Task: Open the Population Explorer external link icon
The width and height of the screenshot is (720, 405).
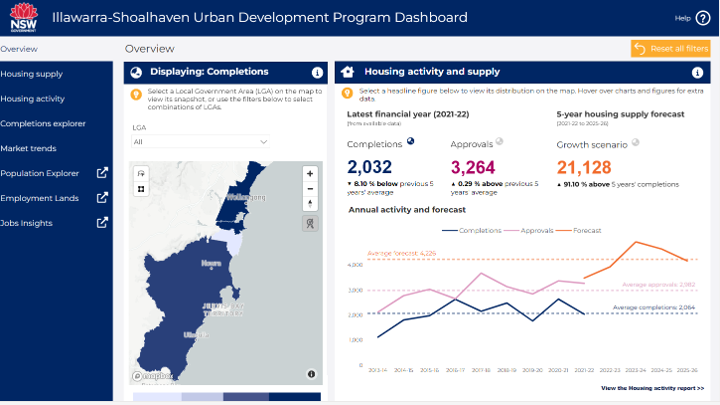Action: click(x=102, y=173)
